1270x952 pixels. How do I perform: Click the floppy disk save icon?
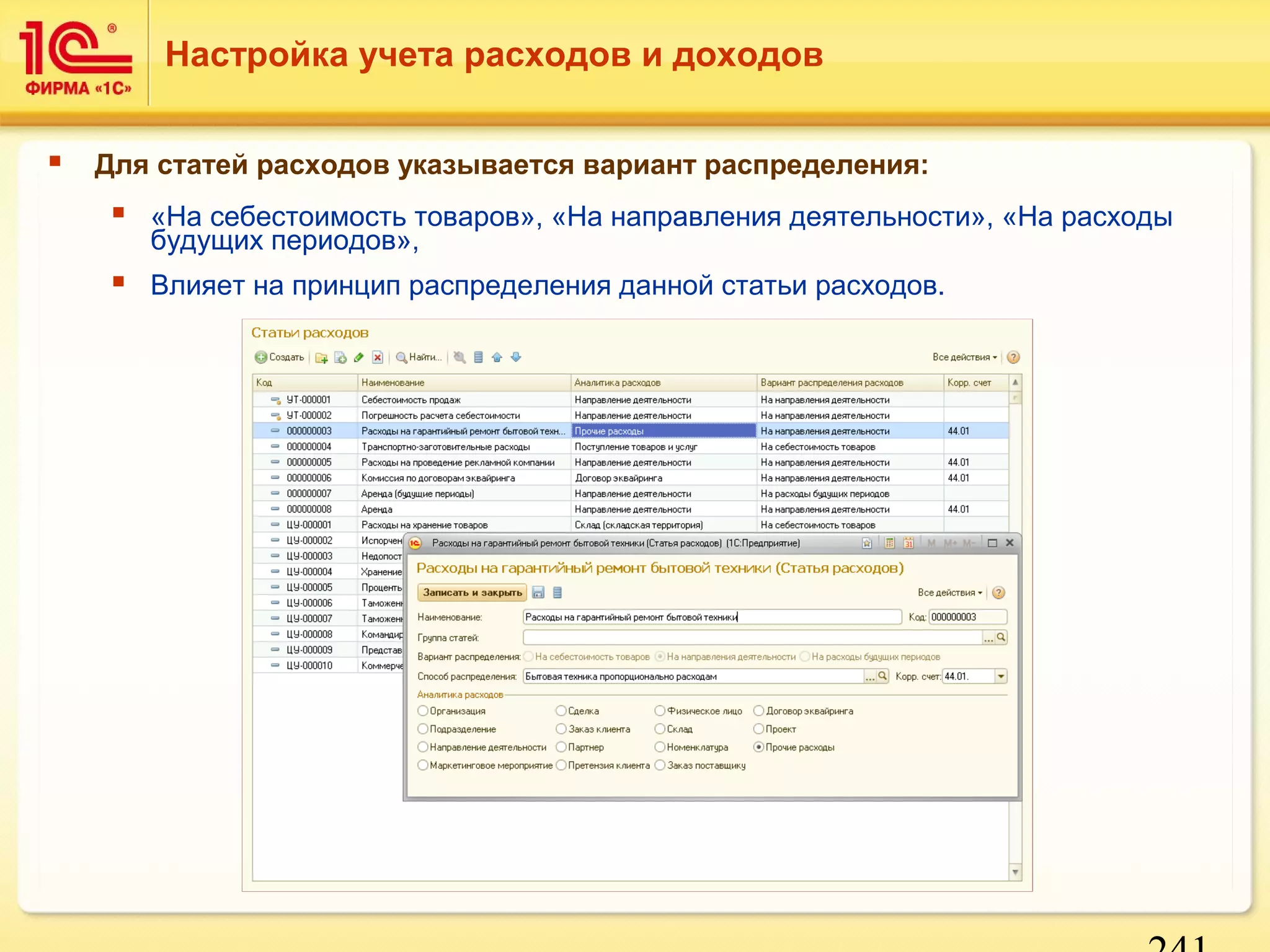click(x=538, y=593)
